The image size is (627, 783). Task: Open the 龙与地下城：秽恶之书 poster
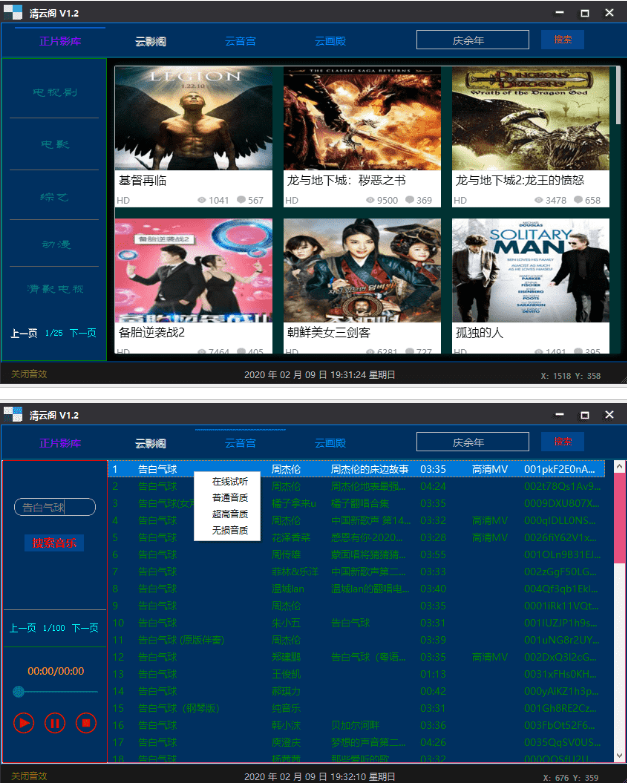pos(362,118)
